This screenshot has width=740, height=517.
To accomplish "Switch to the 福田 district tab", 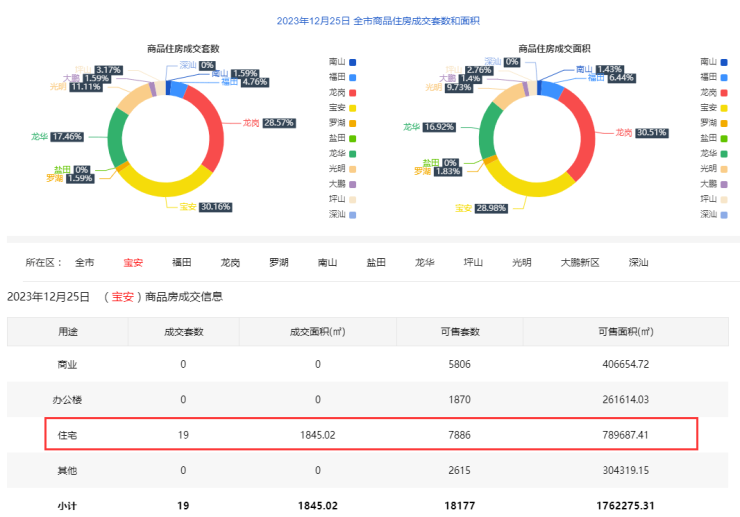I will click(x=181, y=263).
